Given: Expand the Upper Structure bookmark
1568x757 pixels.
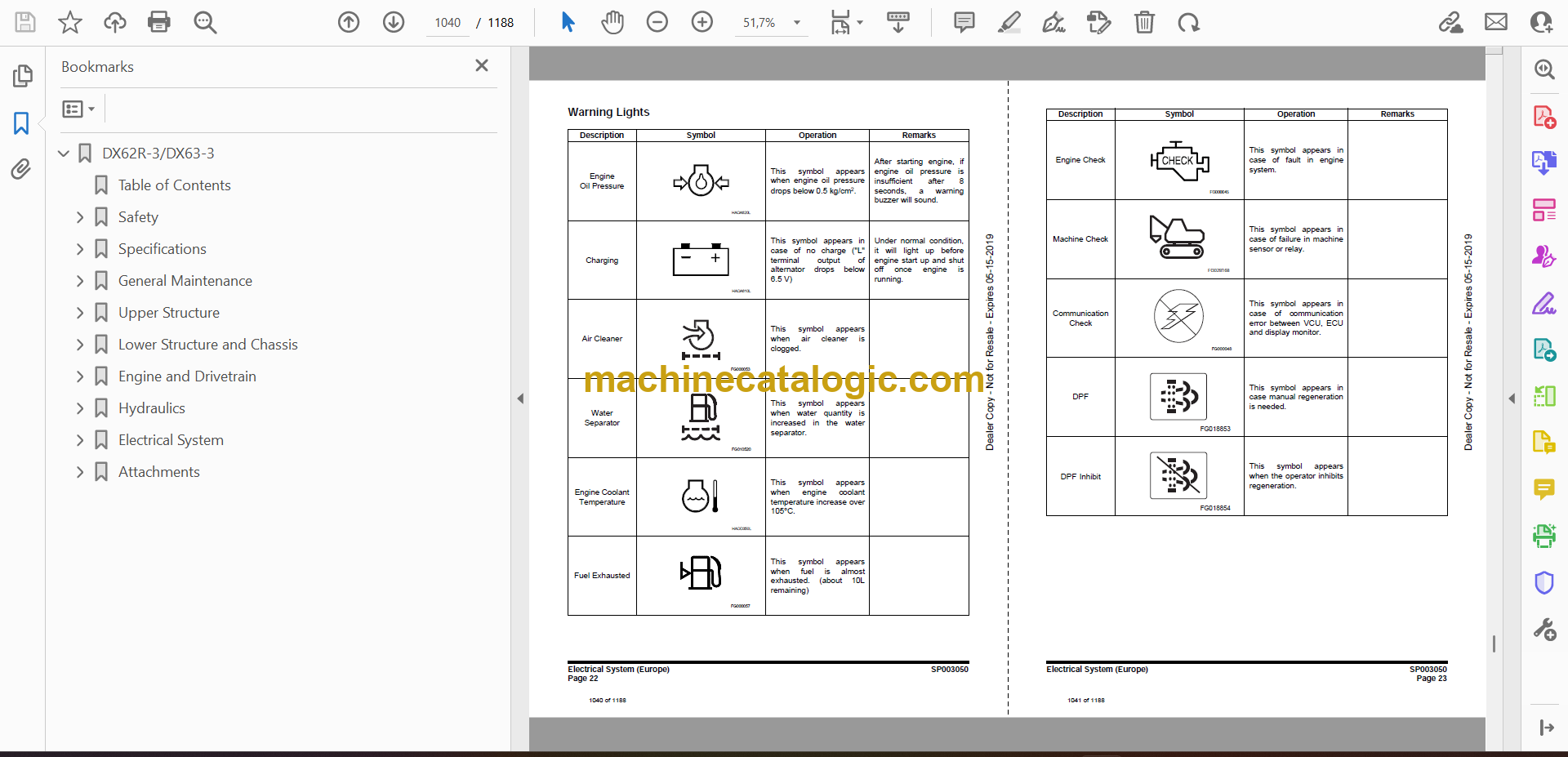Looking at the screenshot, I should (80, 313).
